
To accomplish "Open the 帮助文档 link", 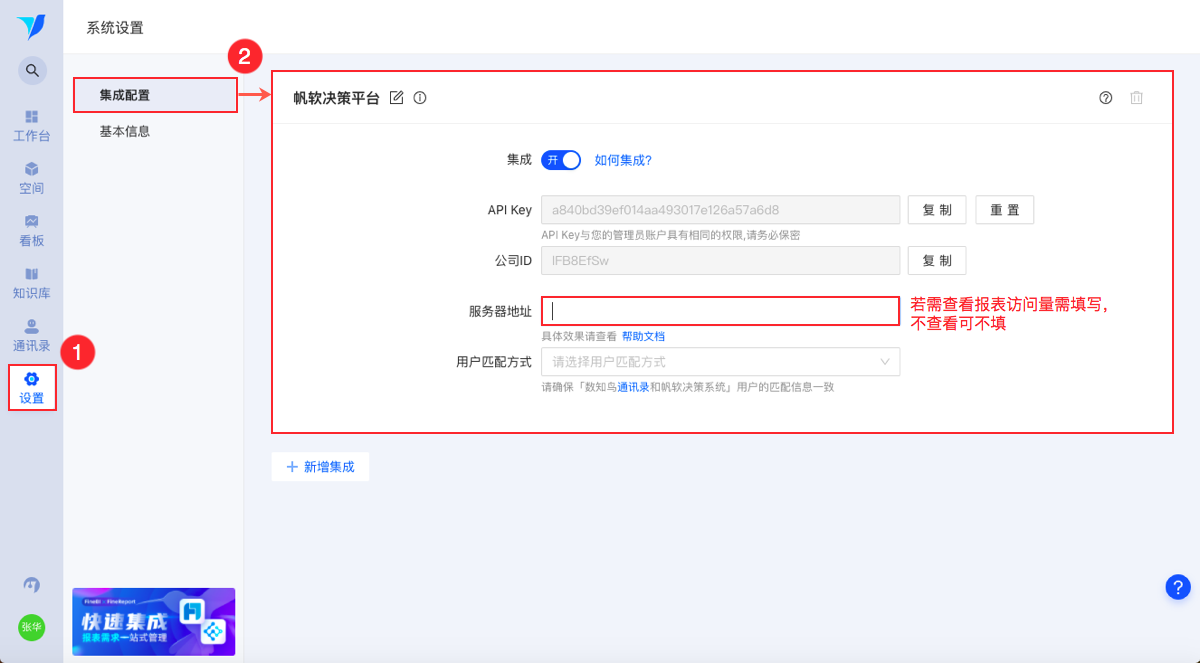I will click(x=643, y=336).
